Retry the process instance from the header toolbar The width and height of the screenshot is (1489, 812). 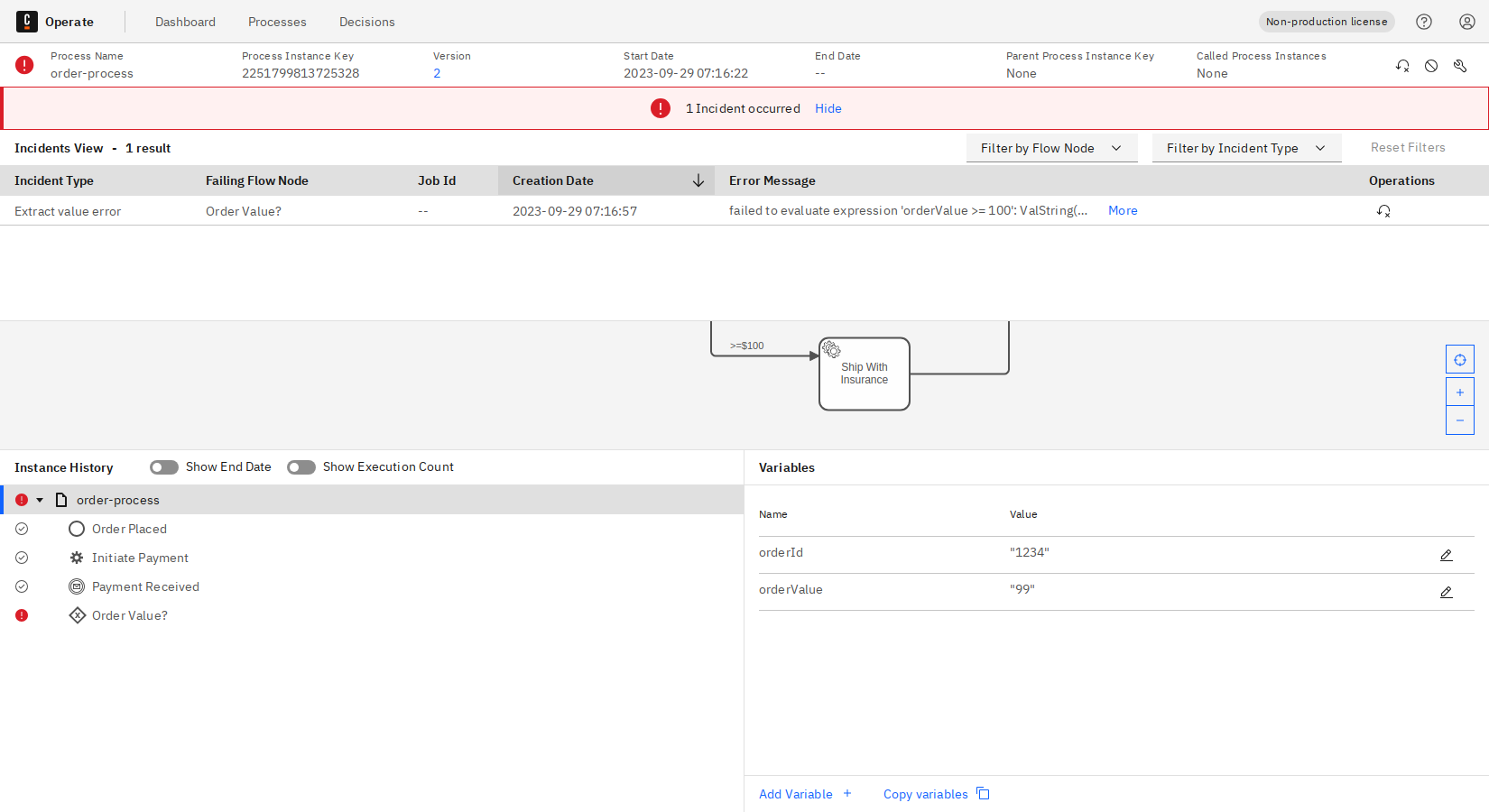click(x=1402, y=65)
